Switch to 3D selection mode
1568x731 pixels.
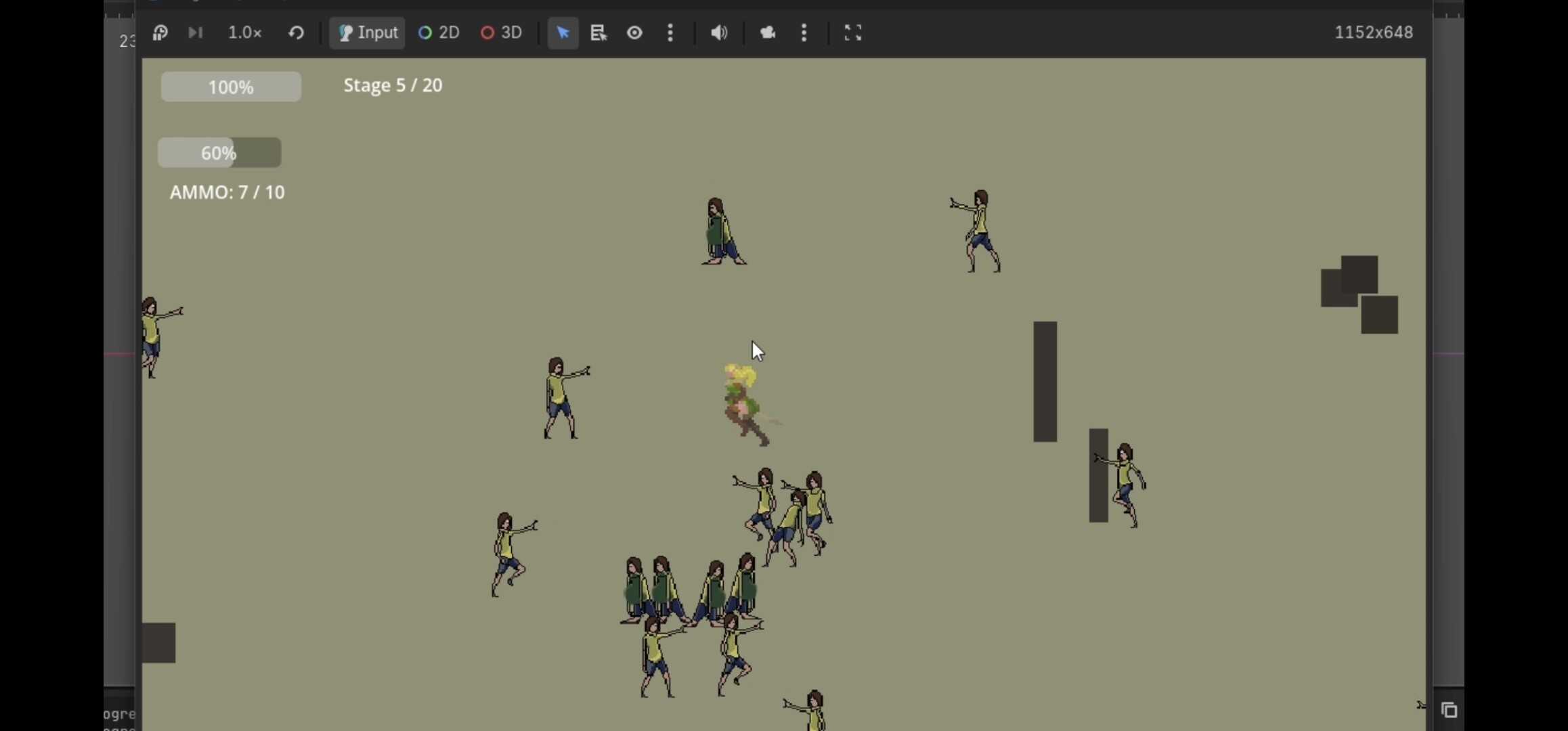[x=502, y=32]
